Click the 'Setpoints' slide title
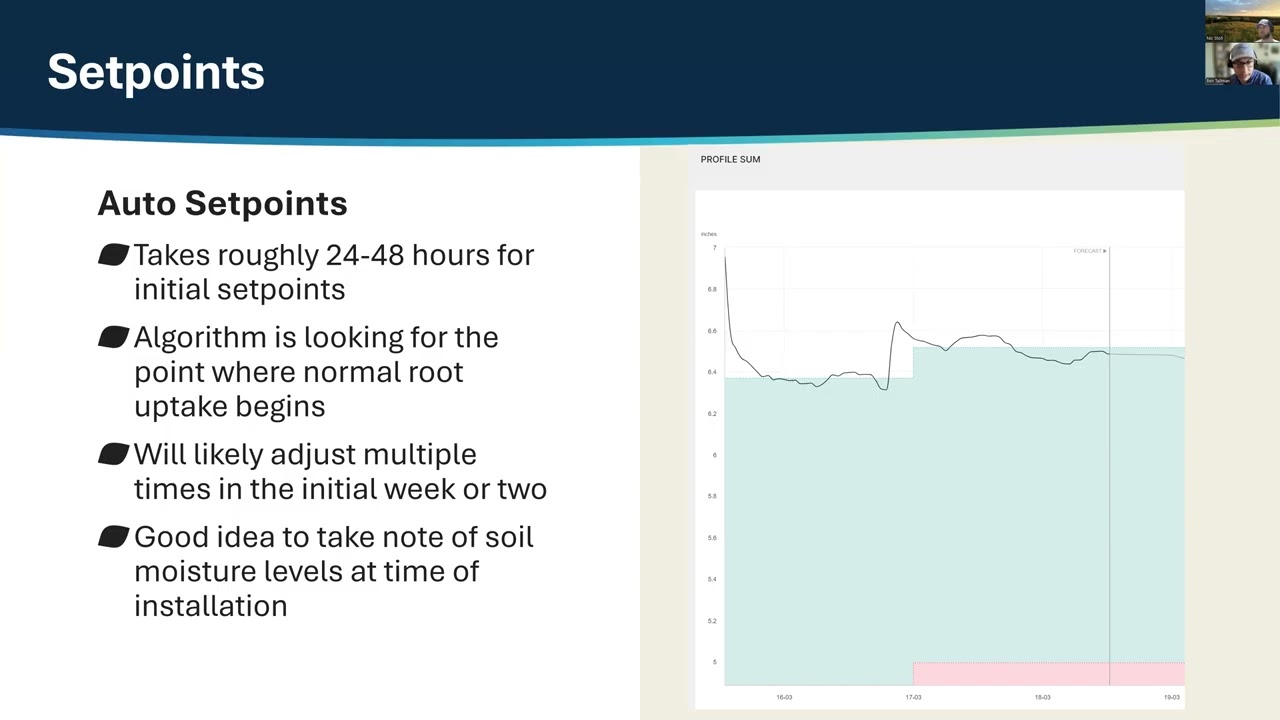The height and width of the screenshot is (720, 1280). [156, 72]
